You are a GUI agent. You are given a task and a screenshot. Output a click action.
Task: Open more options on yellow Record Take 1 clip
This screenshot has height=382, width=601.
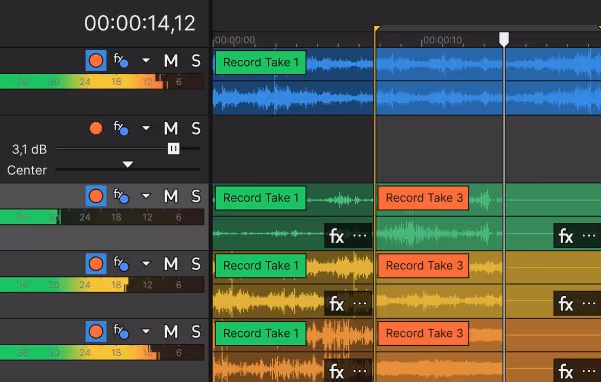tap(360, 303)
